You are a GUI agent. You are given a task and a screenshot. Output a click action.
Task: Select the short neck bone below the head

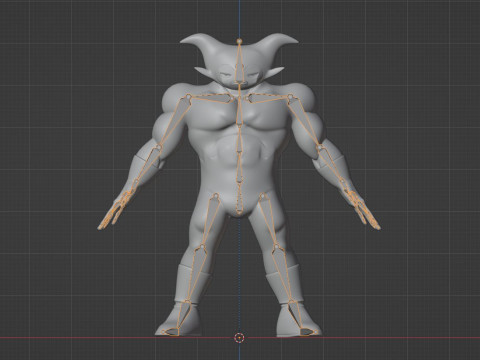239,90
